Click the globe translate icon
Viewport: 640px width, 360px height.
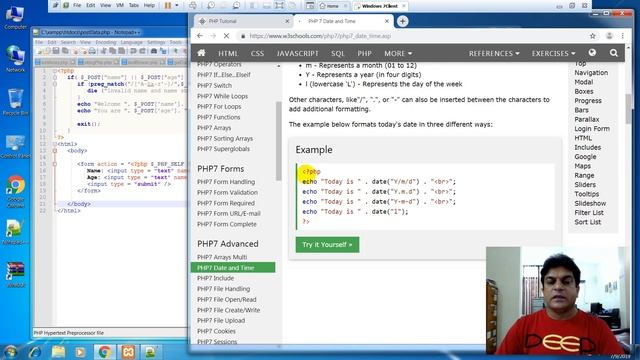pyautogui.click(x=592, y=53)
